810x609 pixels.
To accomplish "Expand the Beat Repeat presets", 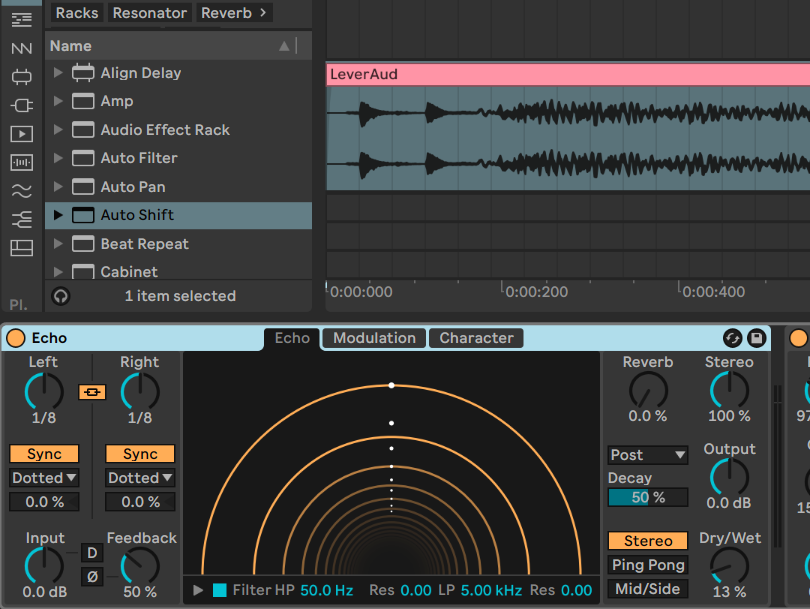I will point(58,243).
